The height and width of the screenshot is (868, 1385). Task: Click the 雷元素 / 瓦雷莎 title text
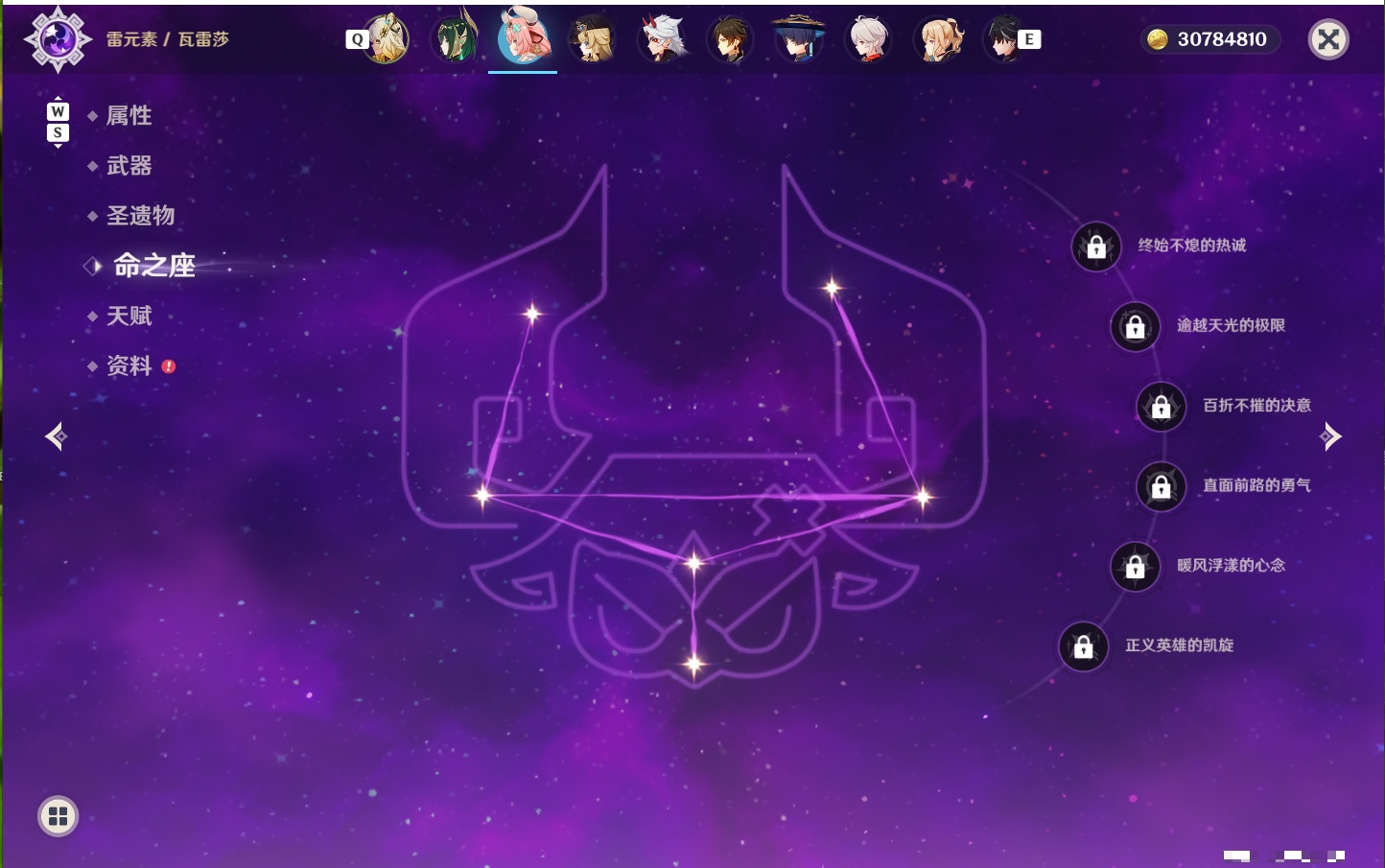[168, 39]
